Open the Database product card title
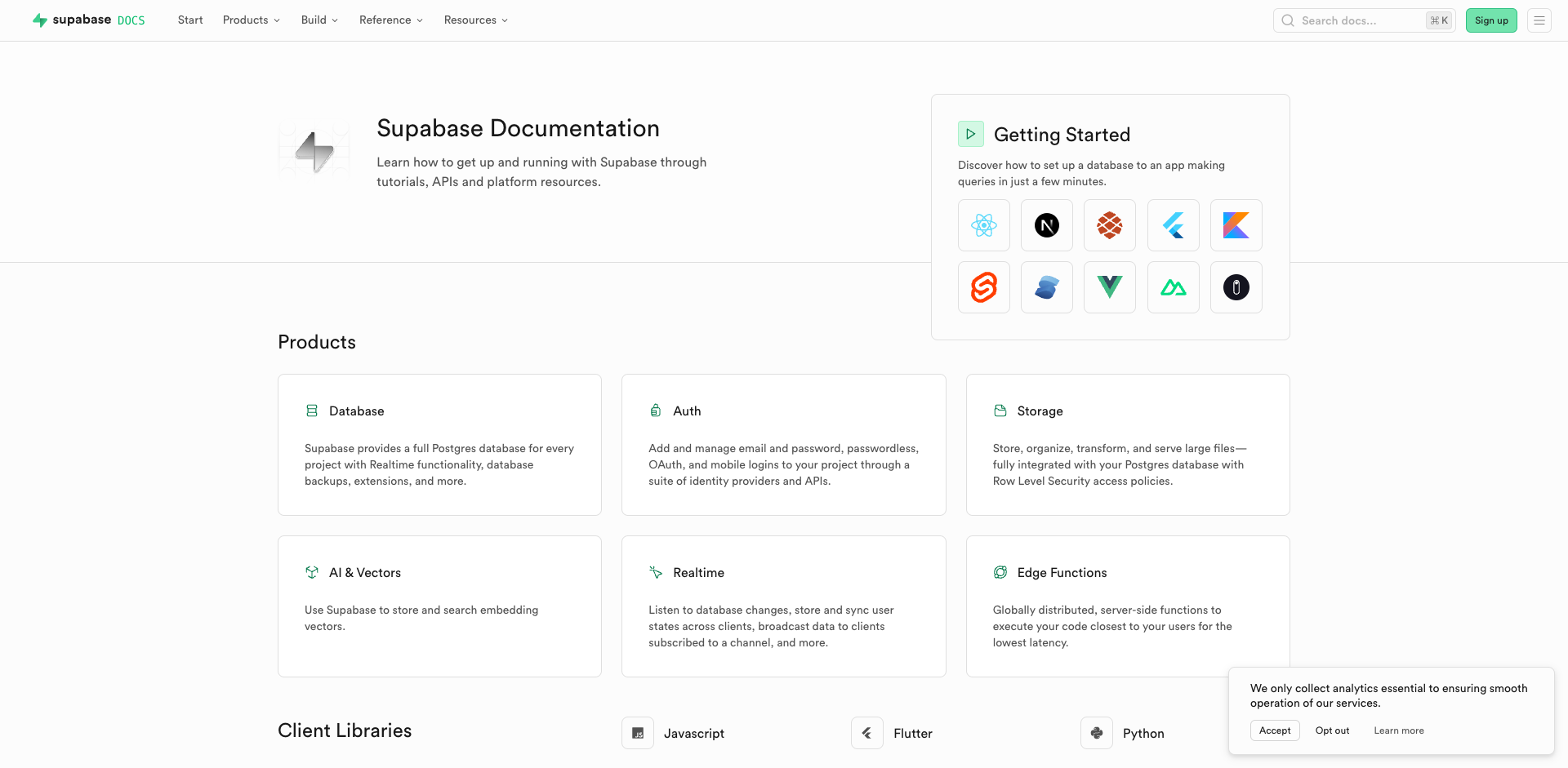Image resolution: width=1568 pixels, height=768 pixels. coord(356,411)
